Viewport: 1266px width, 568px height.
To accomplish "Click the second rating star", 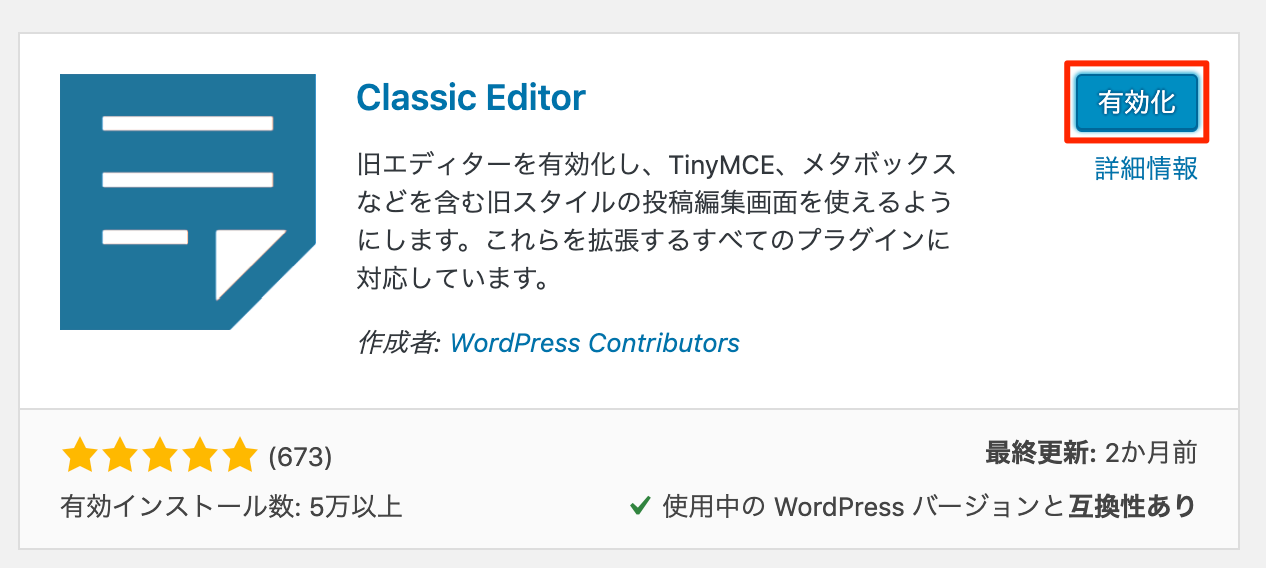I will tap(119, 456).
